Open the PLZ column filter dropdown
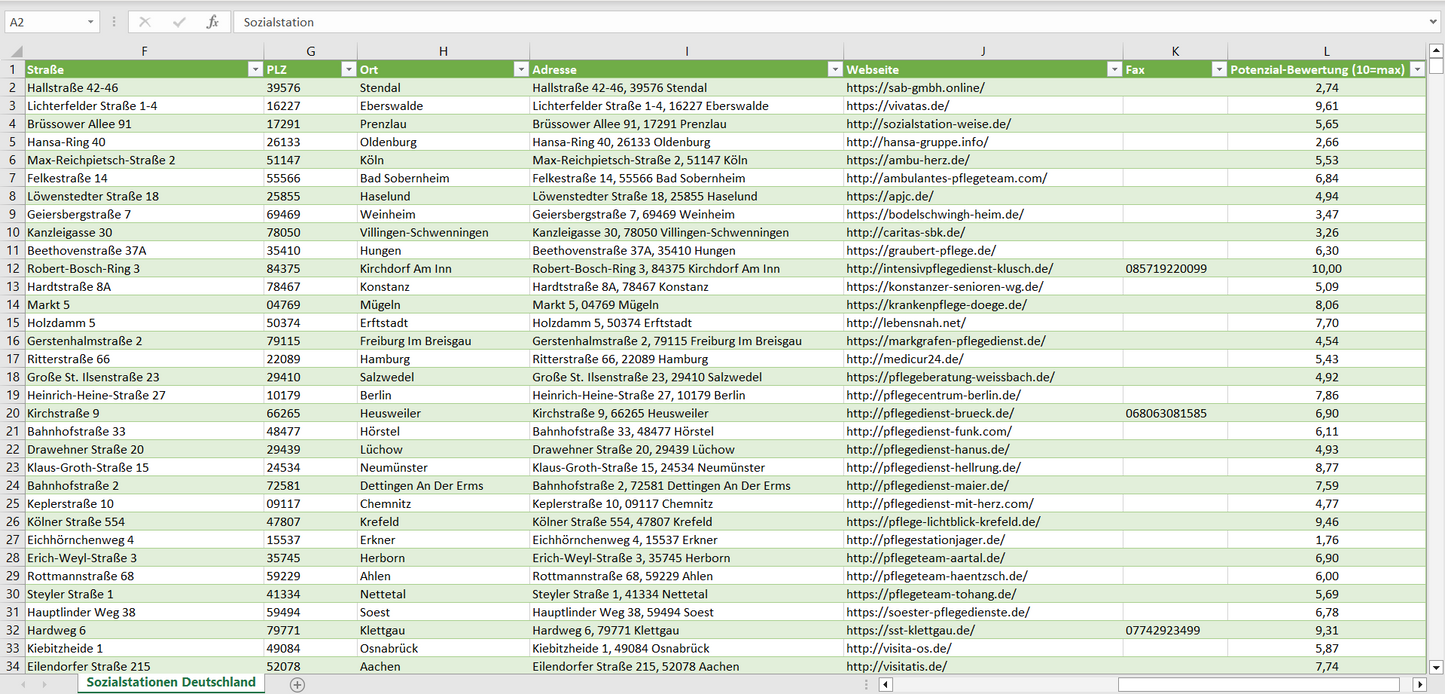1445x694 pixels. click(x=348, y=70)
